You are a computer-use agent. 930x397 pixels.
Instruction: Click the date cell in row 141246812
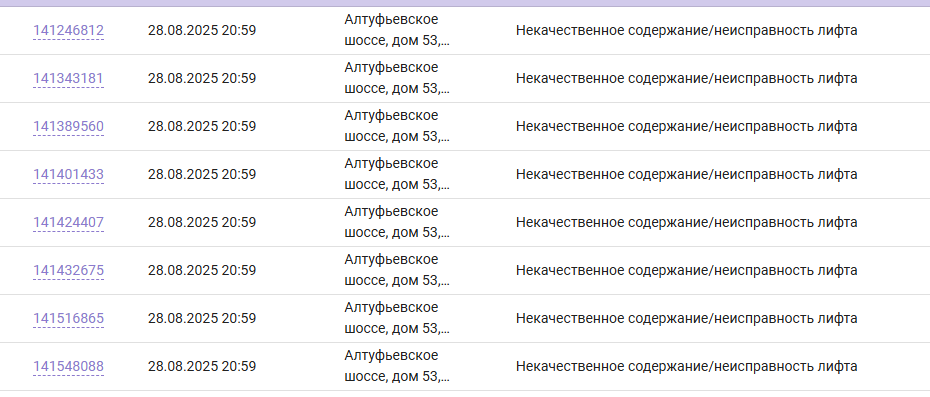pos(202,30)
